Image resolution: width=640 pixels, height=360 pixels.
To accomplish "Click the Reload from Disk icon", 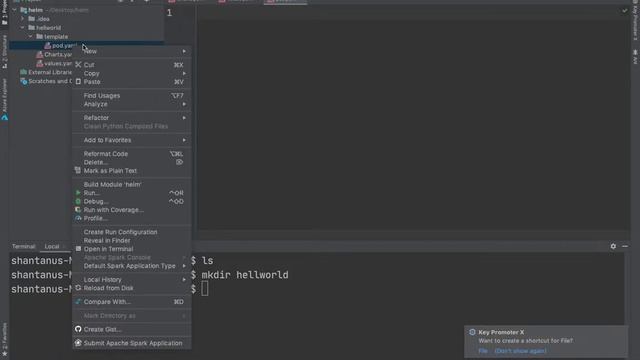I will (78, 288).
